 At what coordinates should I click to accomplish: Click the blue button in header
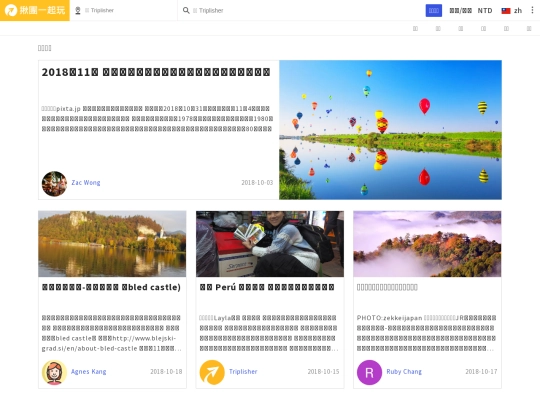click(x=434, y=11)
